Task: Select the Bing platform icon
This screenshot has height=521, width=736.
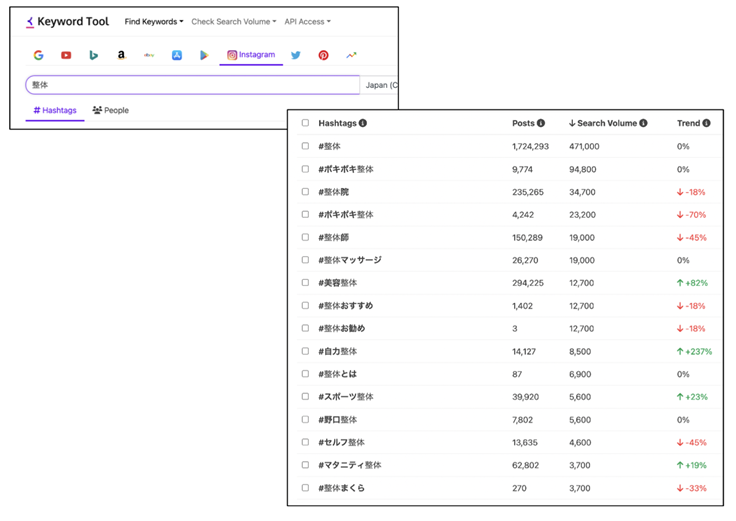Action: click(x=93, y=55)
